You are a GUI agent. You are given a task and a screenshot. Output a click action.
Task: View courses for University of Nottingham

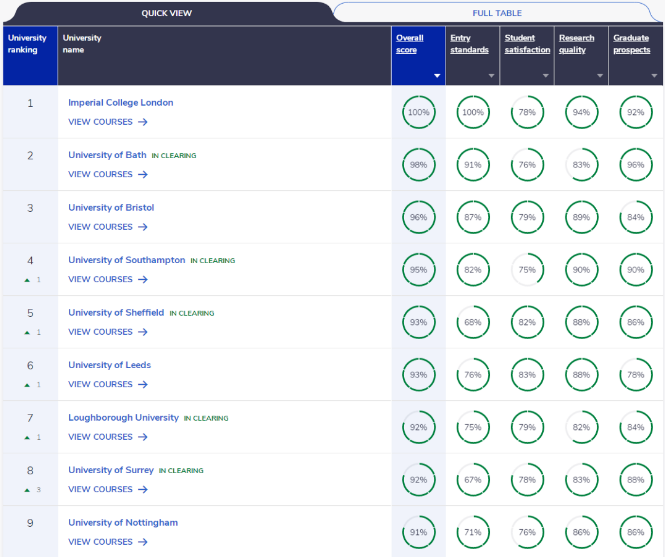tap(108, 542)
